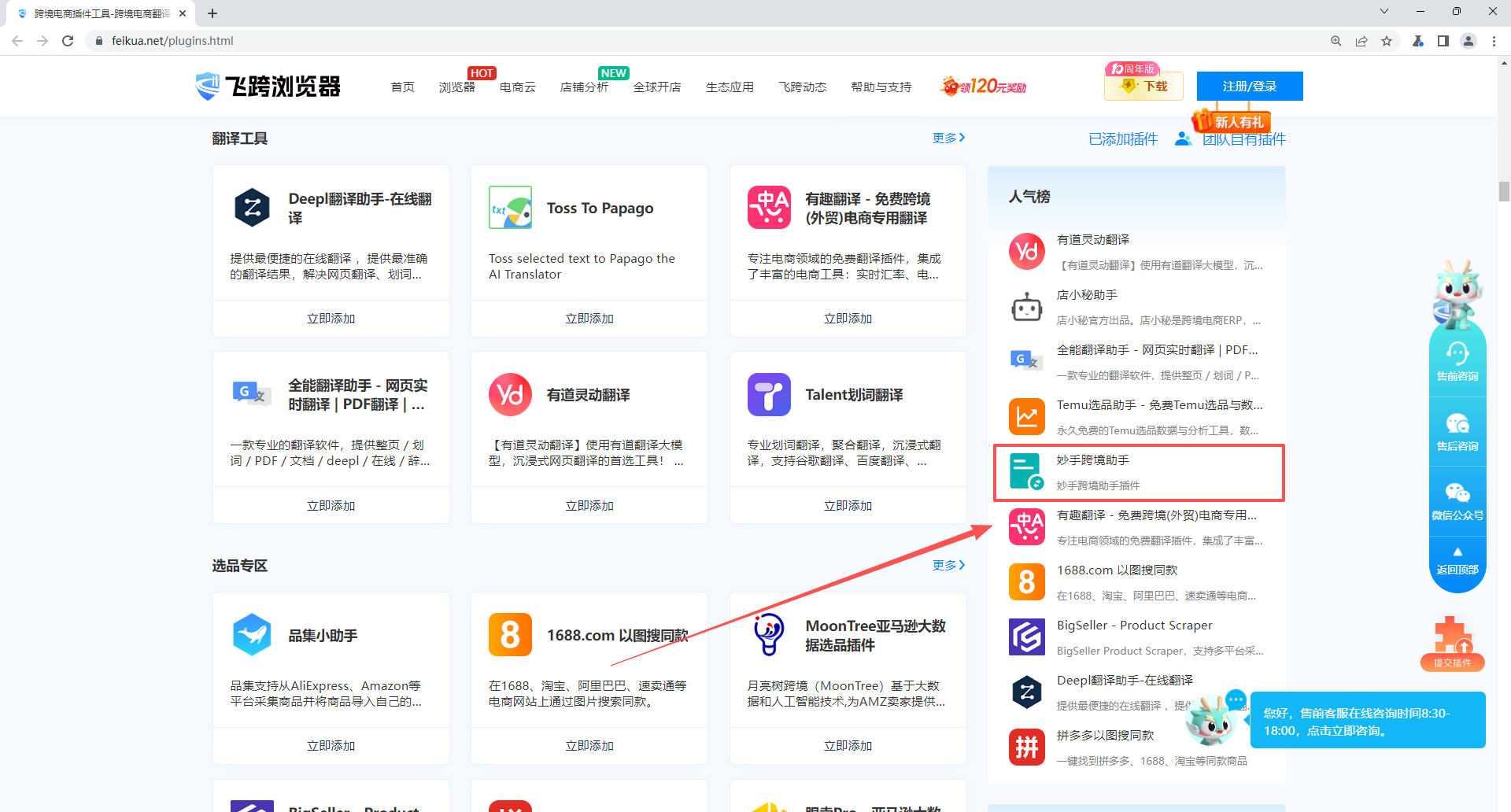Viewport: 1511px width, 812px height.
Task: Click the 注册/登录 button
Action: tap(1250, 86)
